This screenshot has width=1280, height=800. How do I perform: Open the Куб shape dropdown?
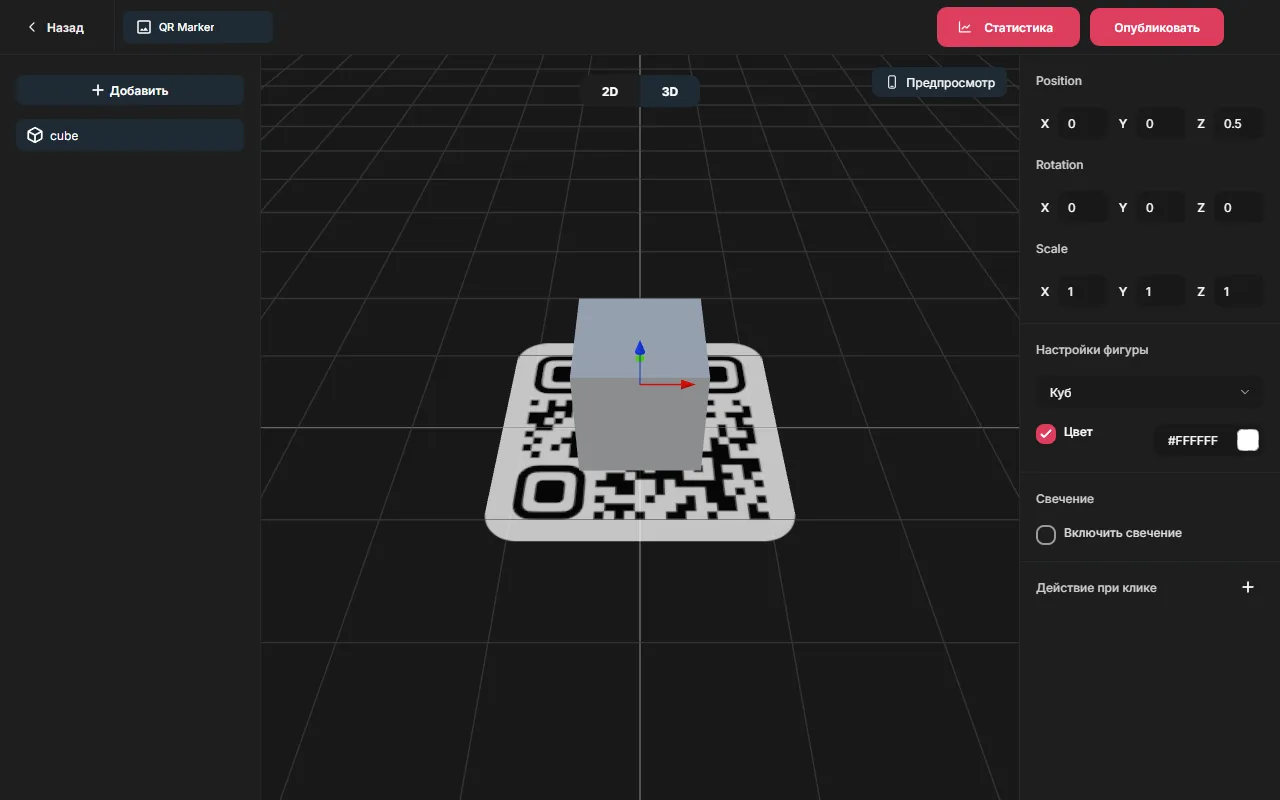(1150, 392)
